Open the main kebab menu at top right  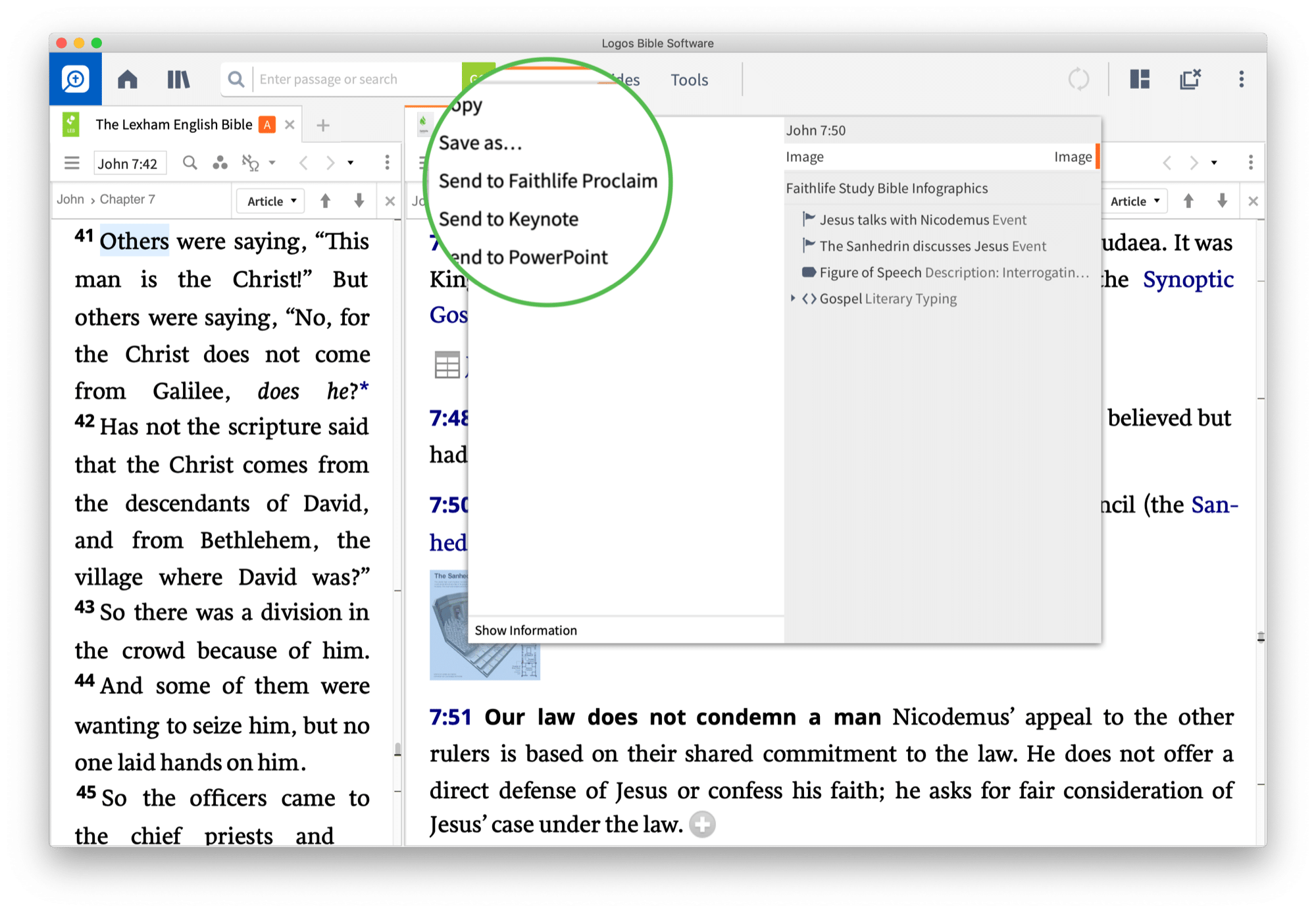(1242, 80)
